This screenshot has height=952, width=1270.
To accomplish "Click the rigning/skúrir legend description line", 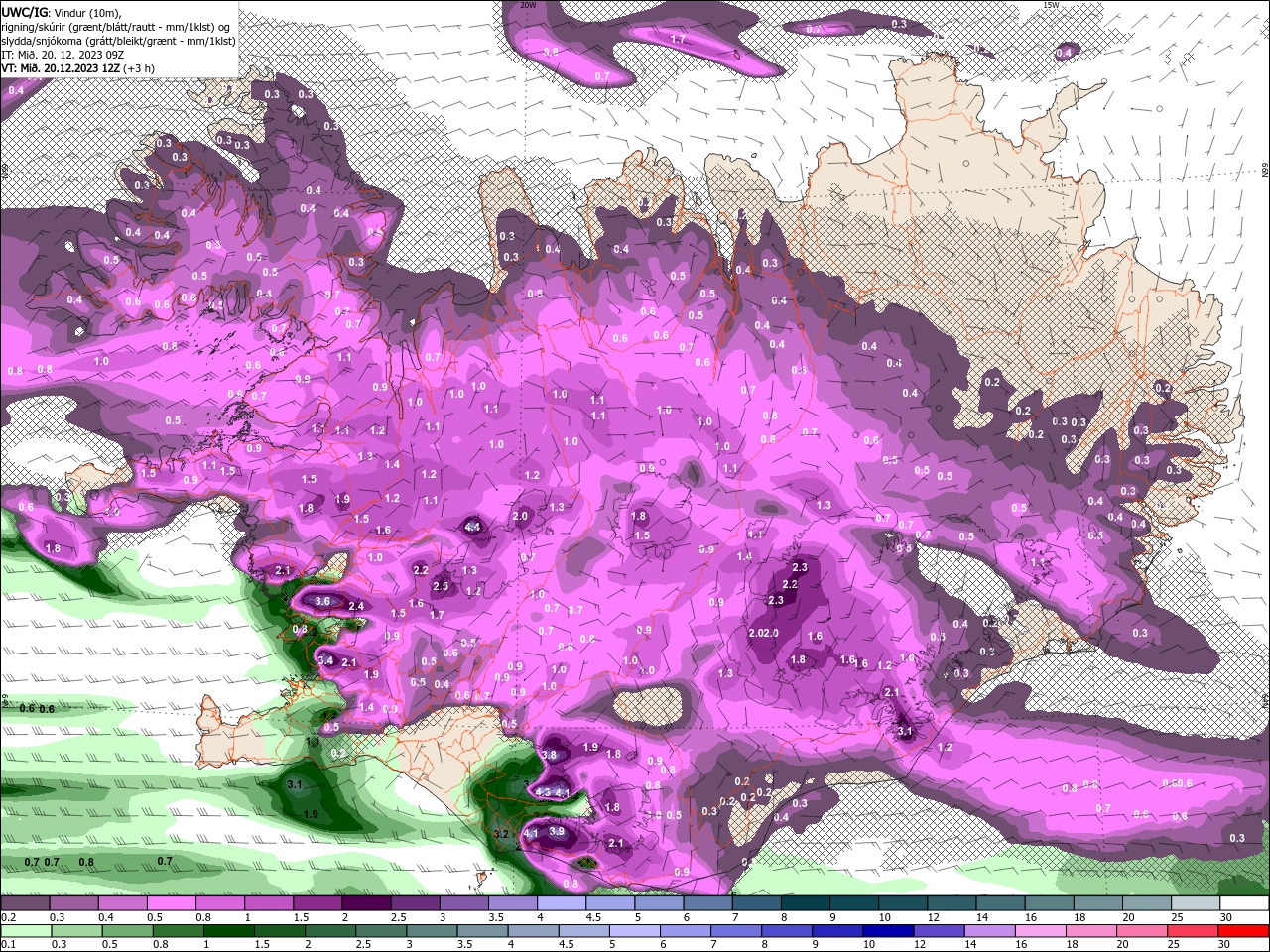I will 117,26.
